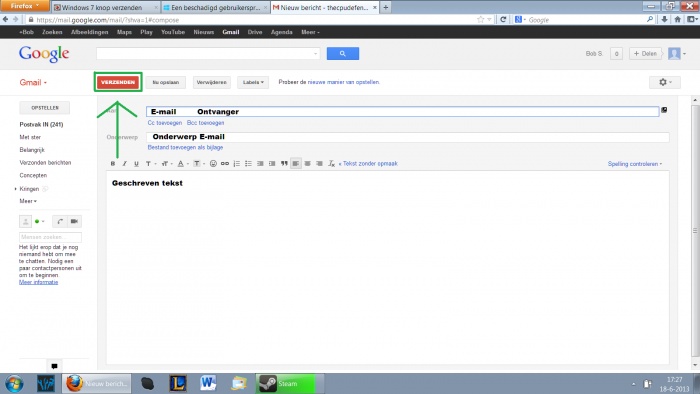Click the blue Google search button
Image resolution: width=700 pixels, height=394 pixels.
click(x=343, y=54)
